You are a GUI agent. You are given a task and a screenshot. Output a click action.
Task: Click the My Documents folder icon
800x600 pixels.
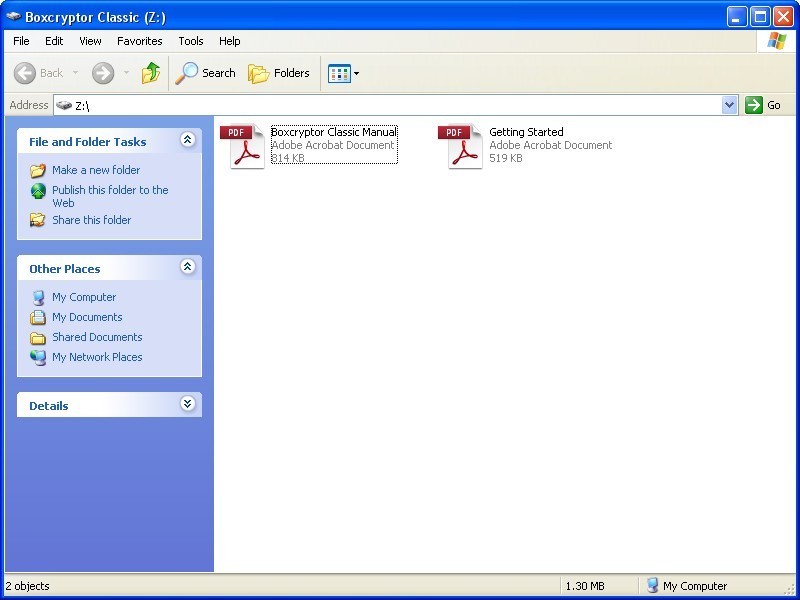point(38,317)
